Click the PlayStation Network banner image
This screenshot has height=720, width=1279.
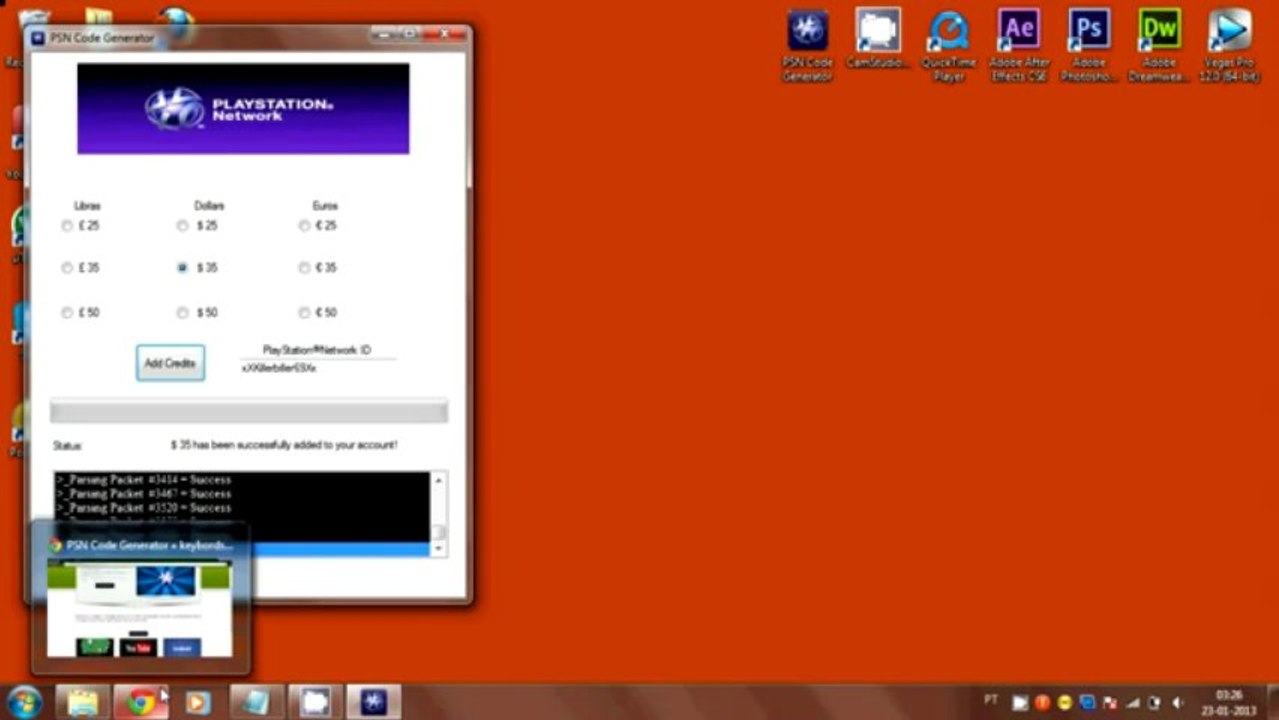[243, 108]
